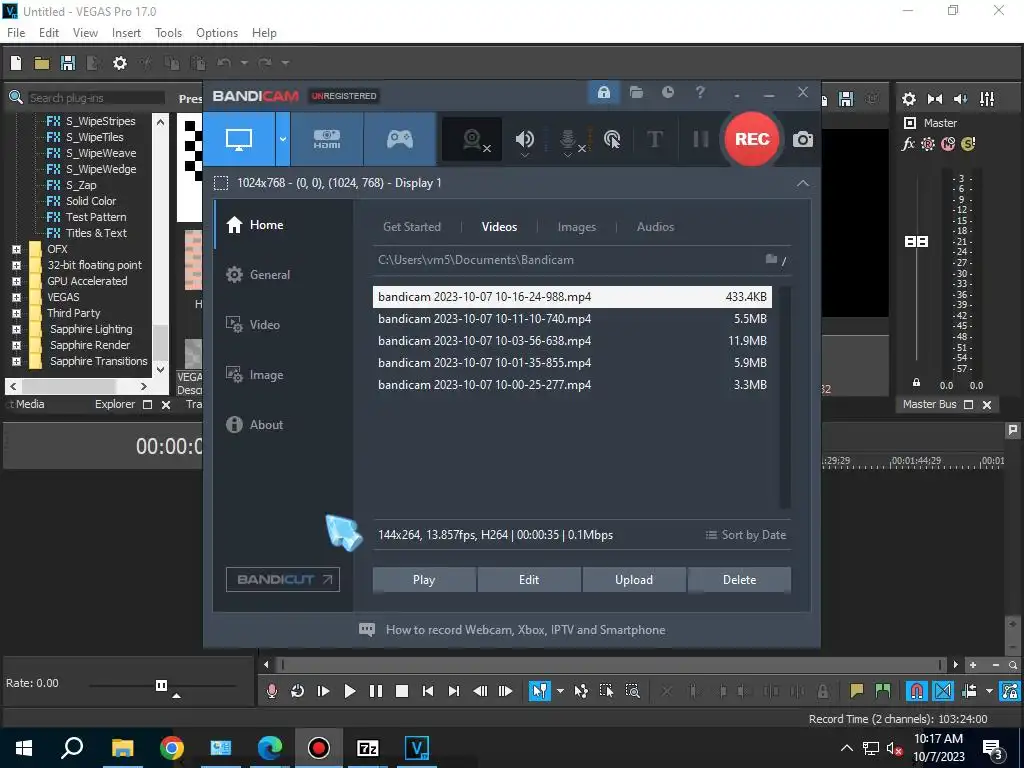
Task: Open screen mode dropdown arrow in Bandicam
Action: point(283,139)
